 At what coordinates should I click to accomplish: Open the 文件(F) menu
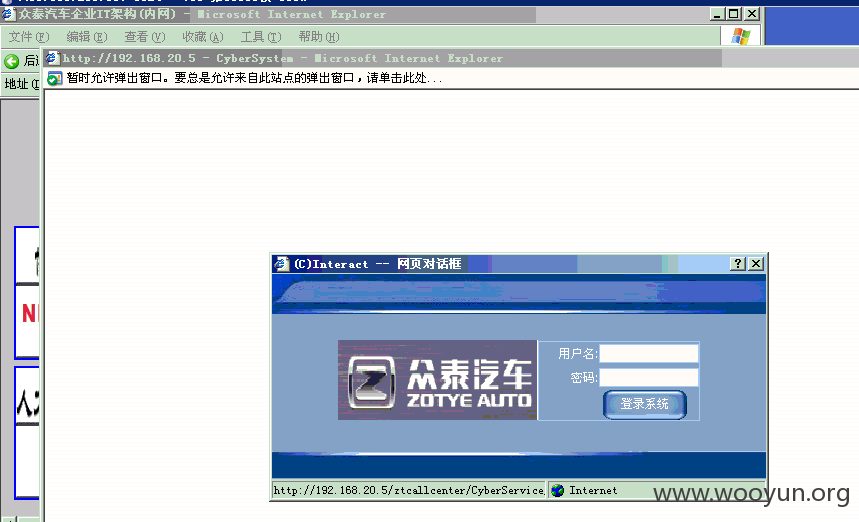pos(28,37)
